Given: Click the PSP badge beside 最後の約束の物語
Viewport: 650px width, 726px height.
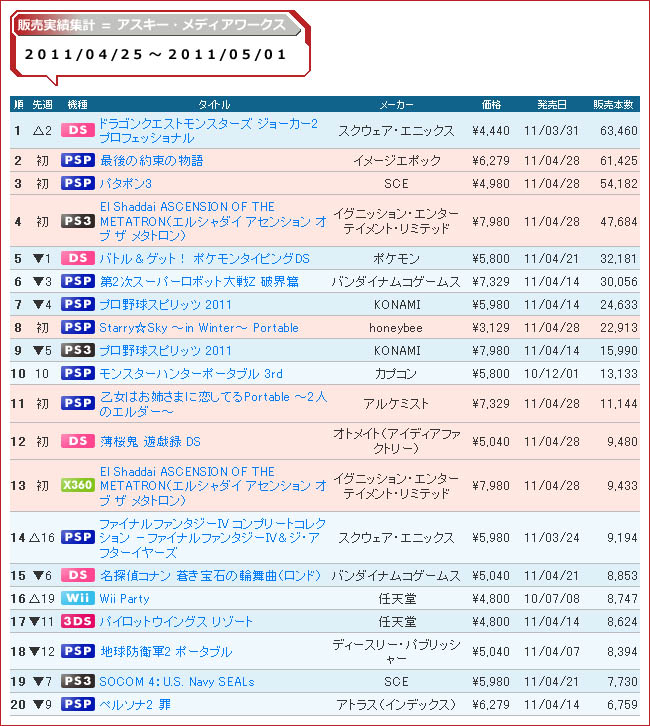Looking at the screenshot, I should (78, 160).
